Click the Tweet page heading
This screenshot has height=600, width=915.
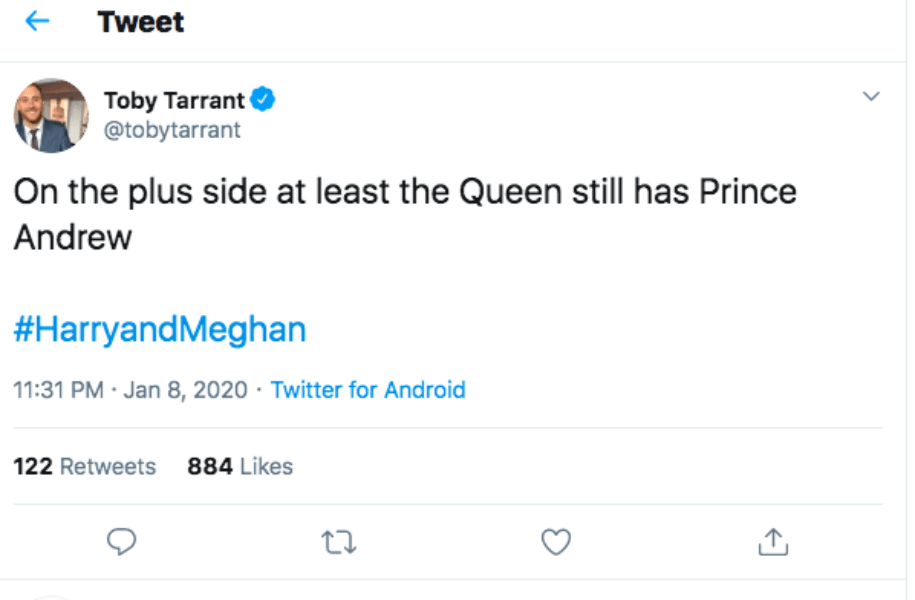(141, 22)
